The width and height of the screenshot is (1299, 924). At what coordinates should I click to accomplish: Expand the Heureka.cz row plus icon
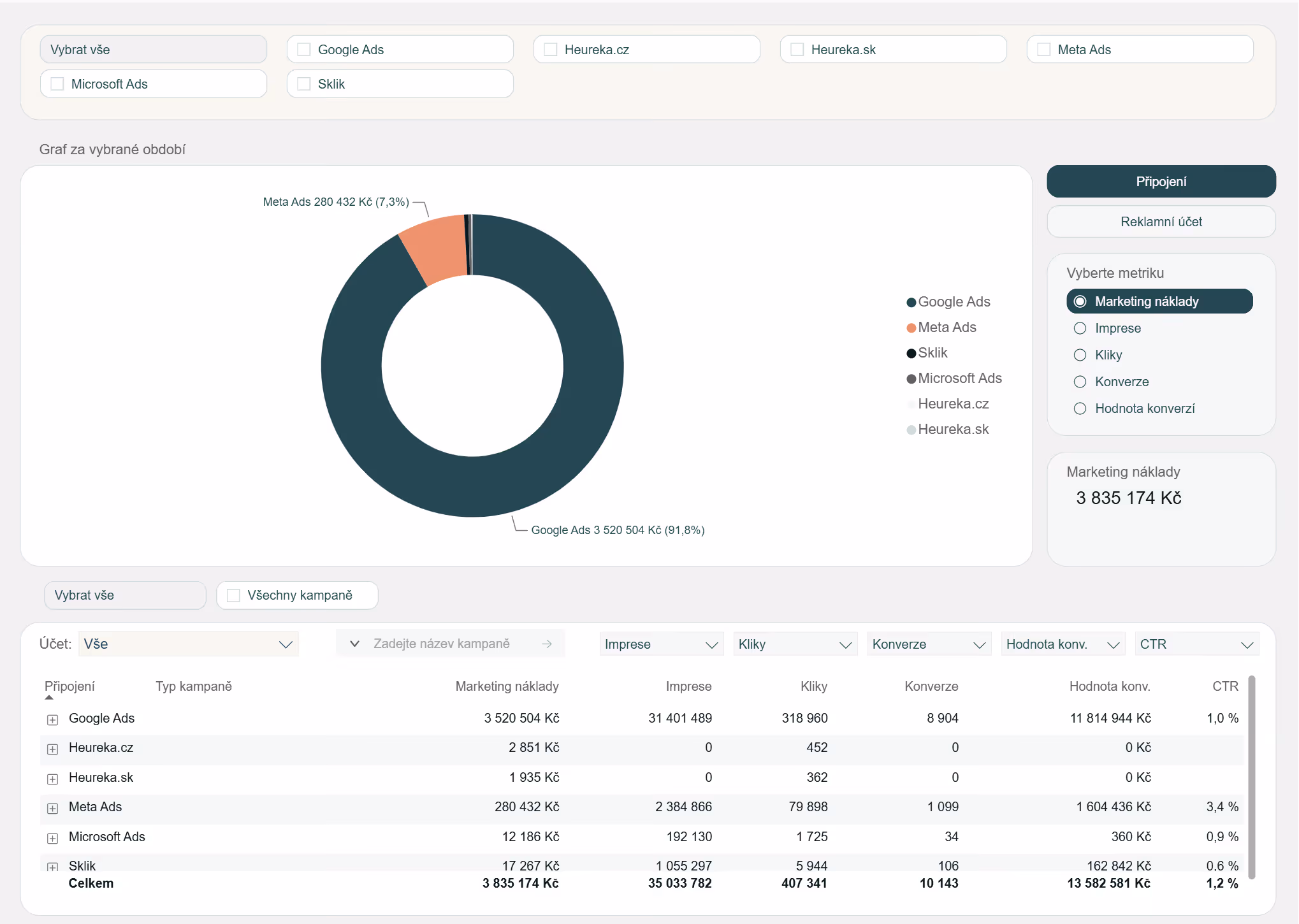tap(53, 749)
